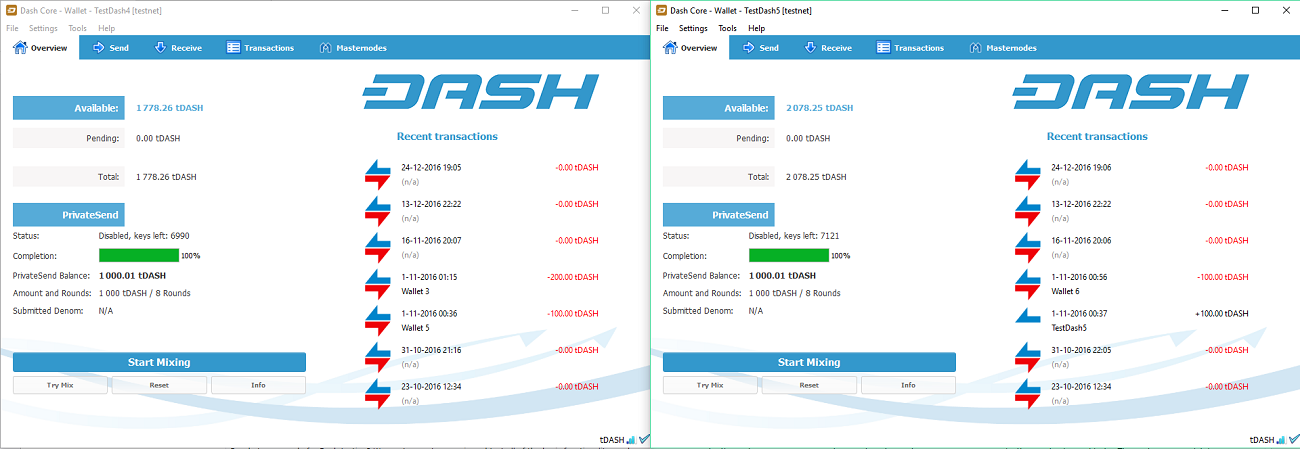Viewport: 1300px width, 449px height.
Task: Click received TestDash5 transaction arrow icon
Action: (1027, 316)
